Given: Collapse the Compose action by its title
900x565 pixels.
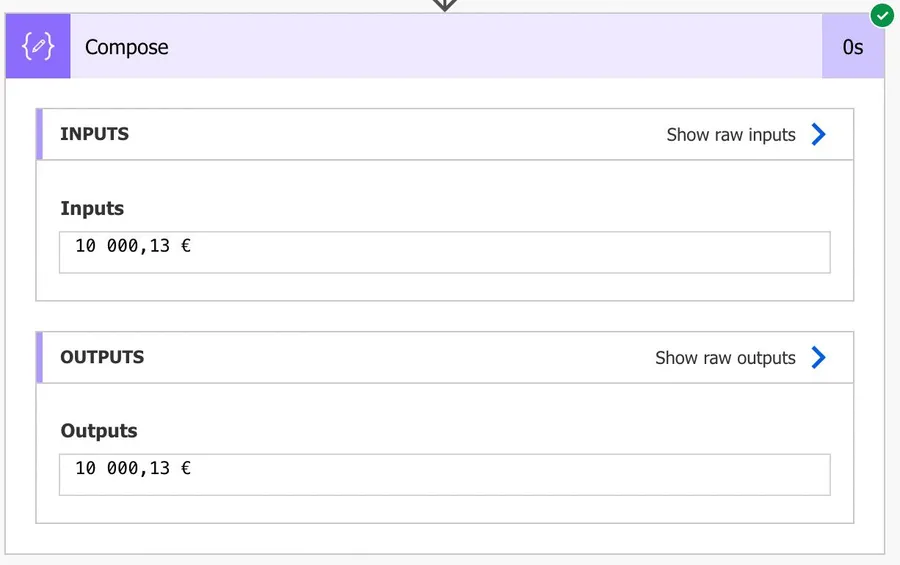Looking at the screenshot, I should (x=127, y=47).
